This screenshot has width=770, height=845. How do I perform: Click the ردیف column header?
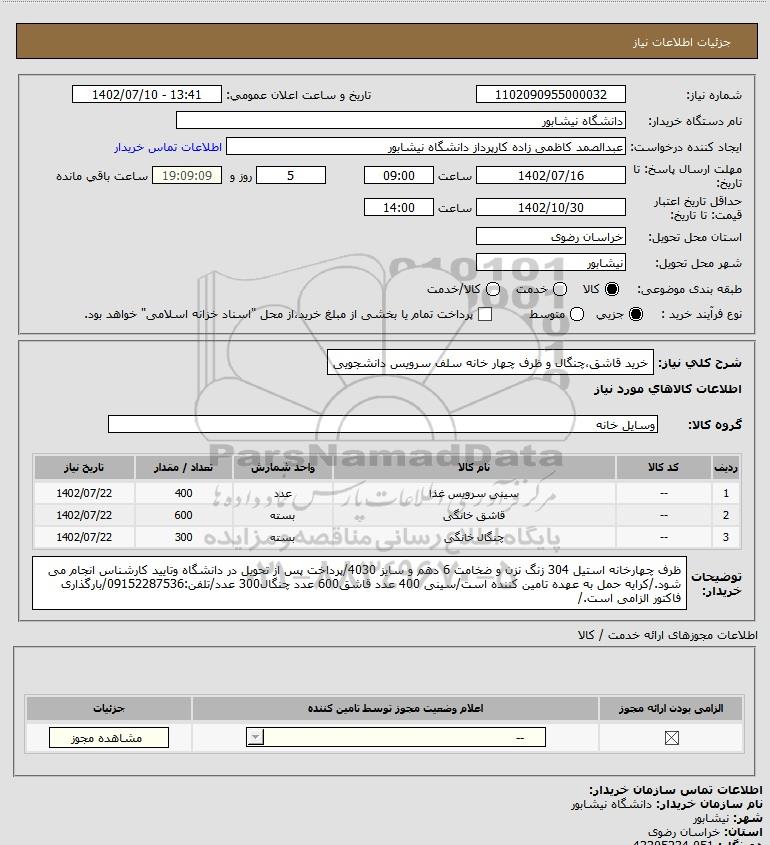(726, 467)
